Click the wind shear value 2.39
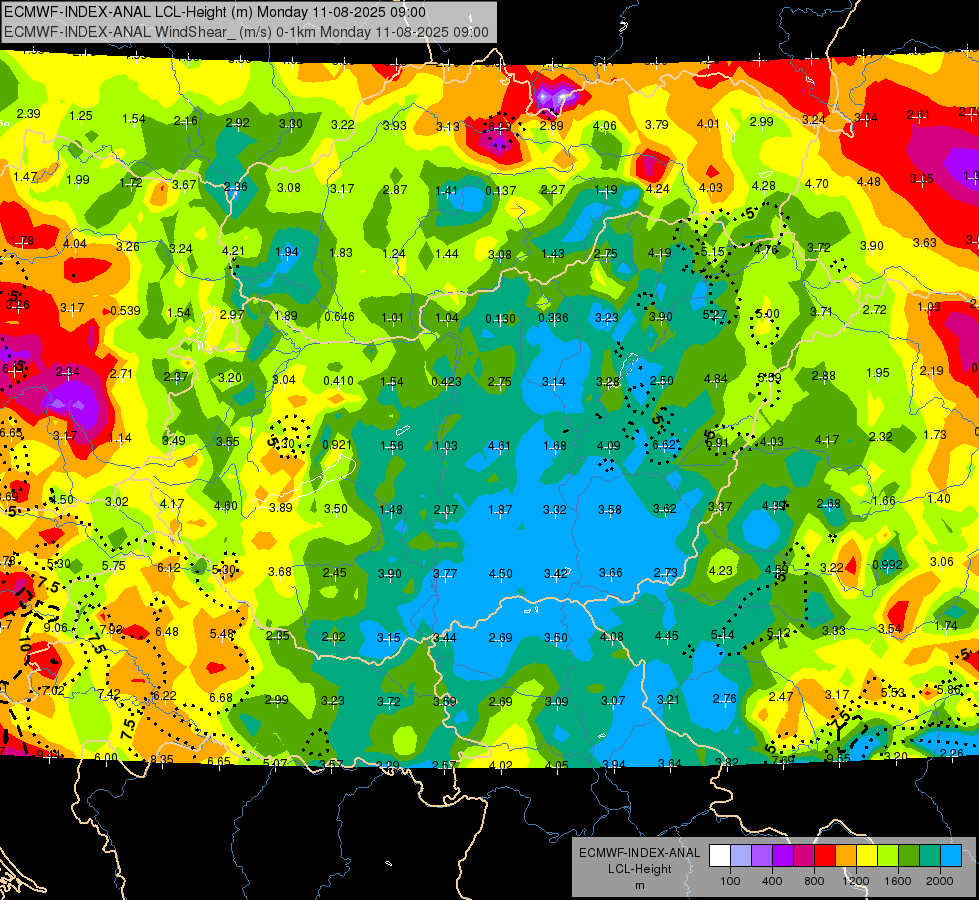The height and width of the screenshot is (900, 979). (x=29, y=114)
